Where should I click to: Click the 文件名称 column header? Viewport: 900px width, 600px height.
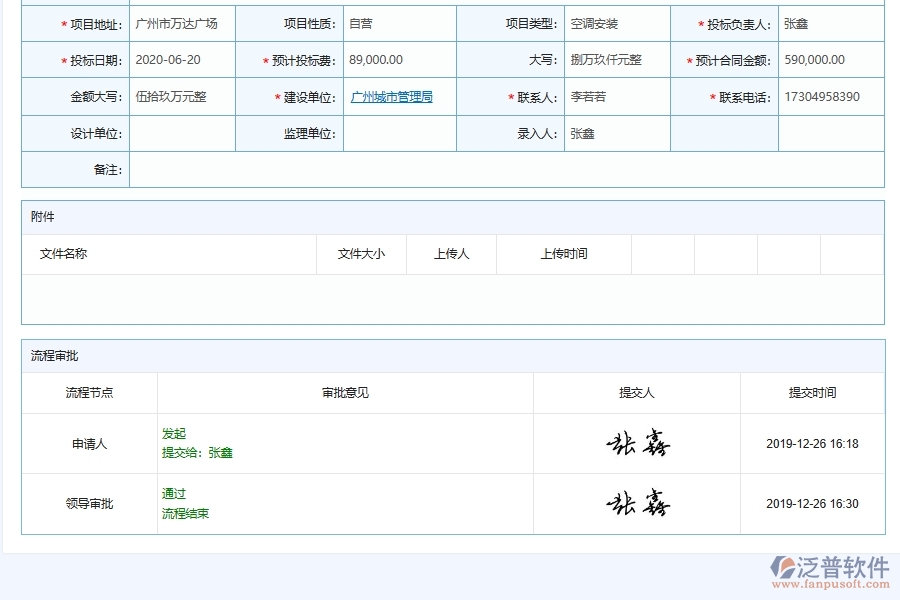coord(63,254)
